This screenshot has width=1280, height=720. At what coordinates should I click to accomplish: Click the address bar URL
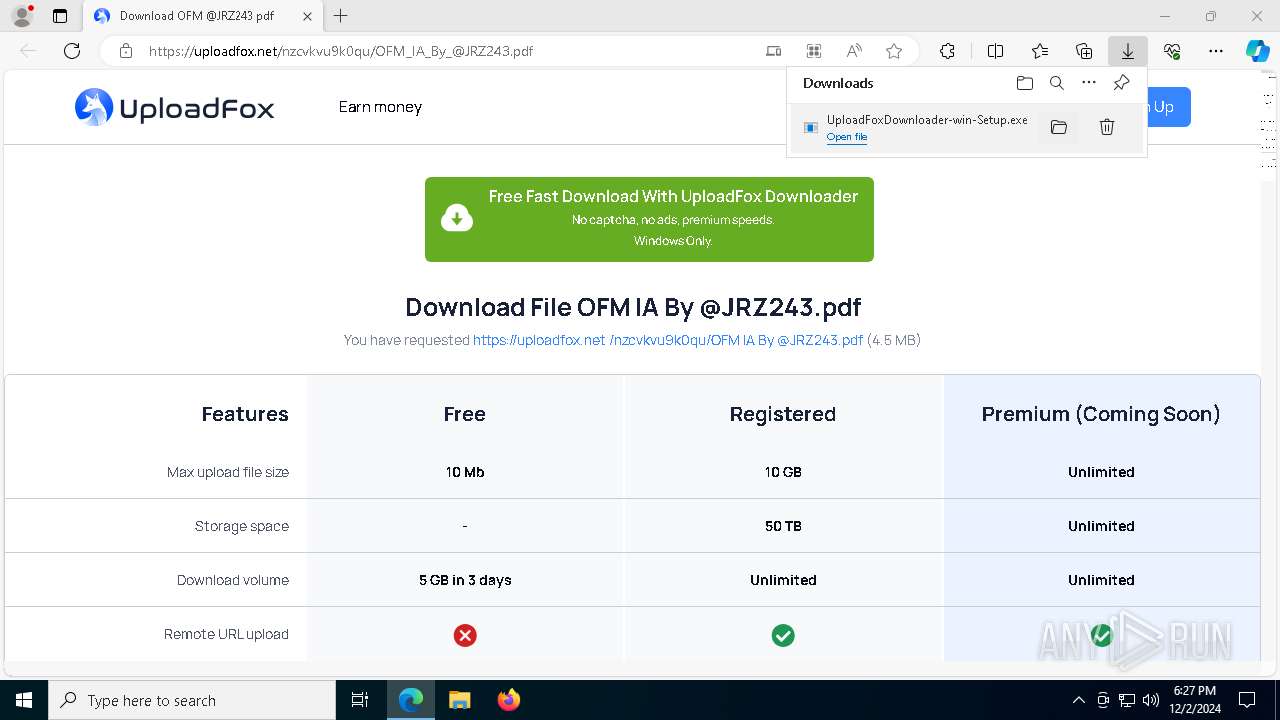(x=341, y=51)
